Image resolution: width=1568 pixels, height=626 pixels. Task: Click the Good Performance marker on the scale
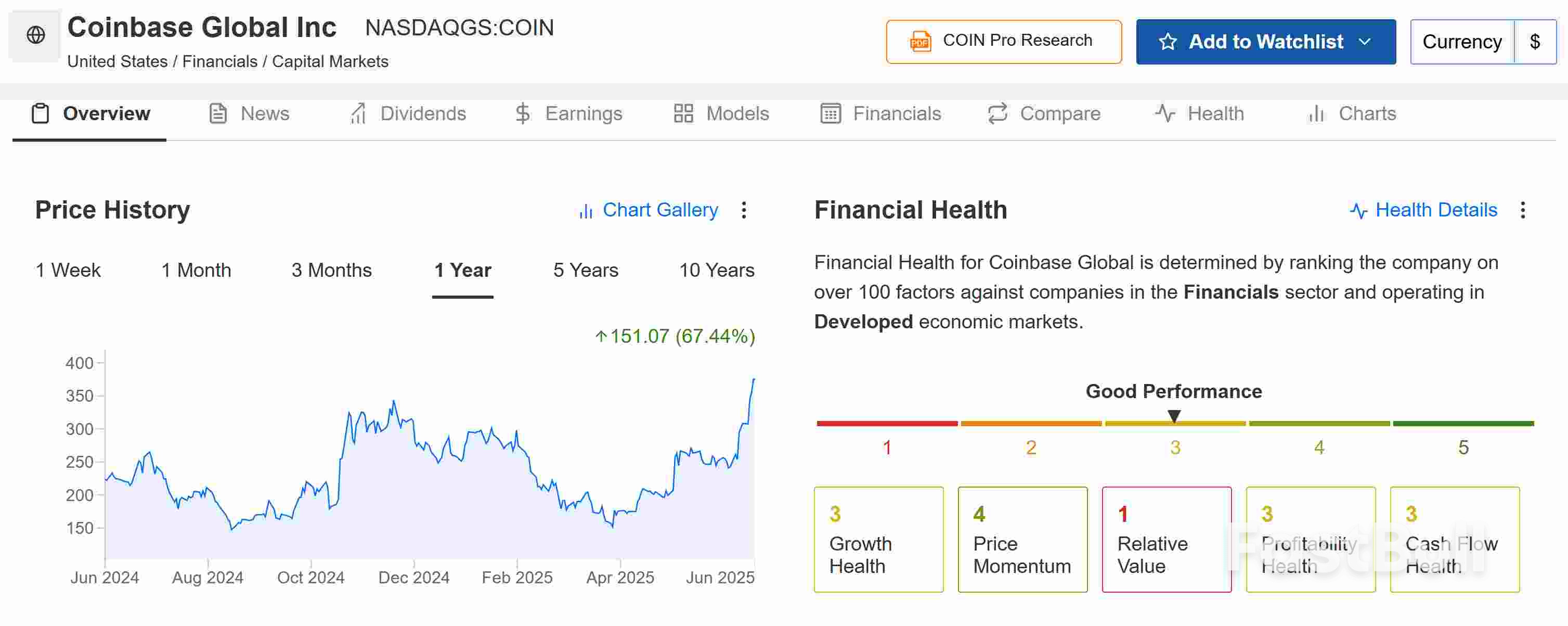[x=1174, y=415]
